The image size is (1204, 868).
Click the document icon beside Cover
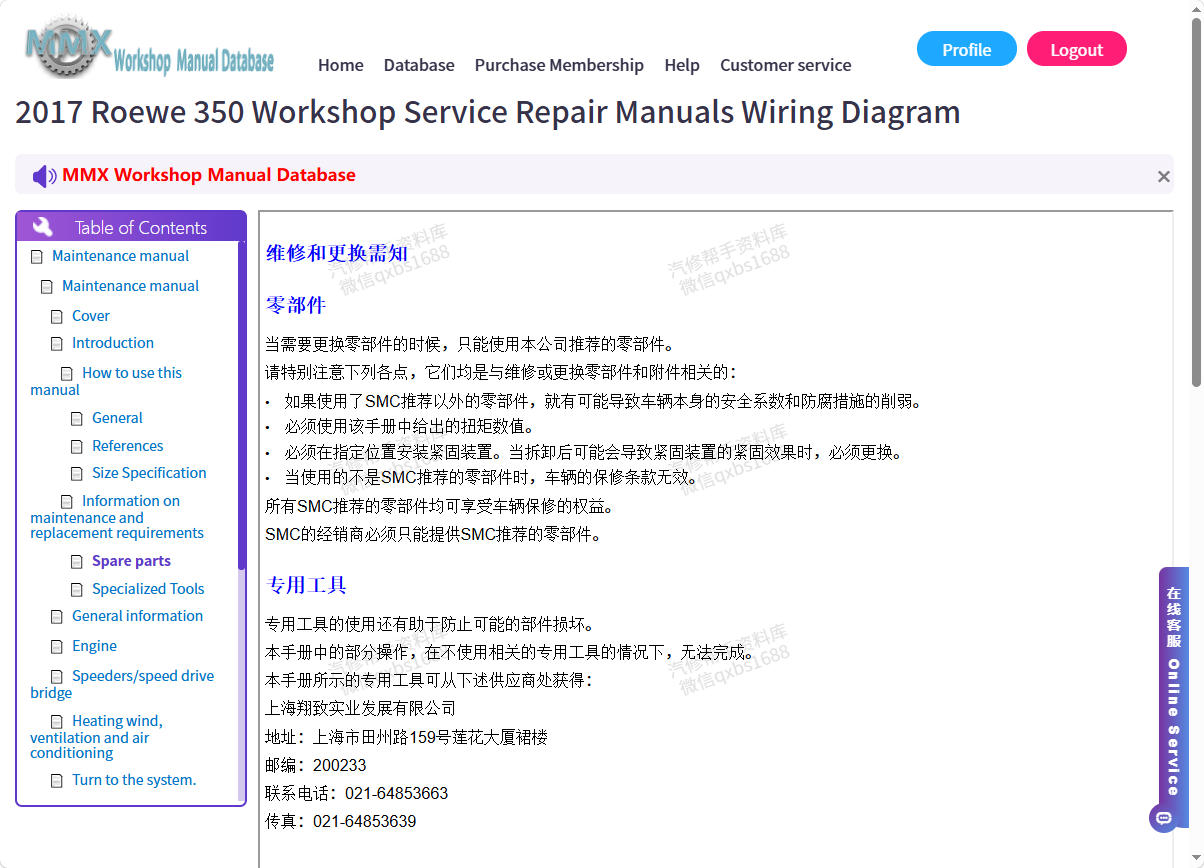pyautogui.click(x=57, y=317)
